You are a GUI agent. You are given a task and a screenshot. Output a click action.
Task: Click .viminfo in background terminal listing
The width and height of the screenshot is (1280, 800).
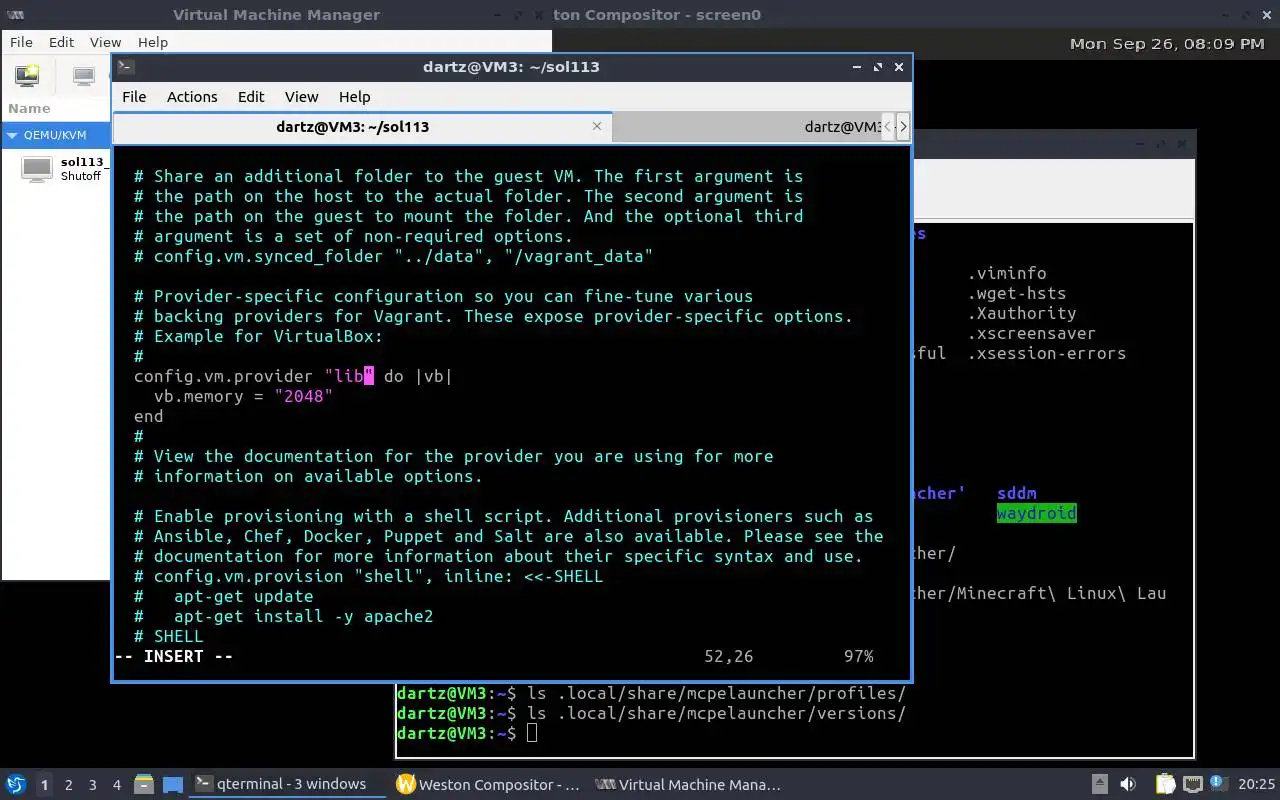1006,273
